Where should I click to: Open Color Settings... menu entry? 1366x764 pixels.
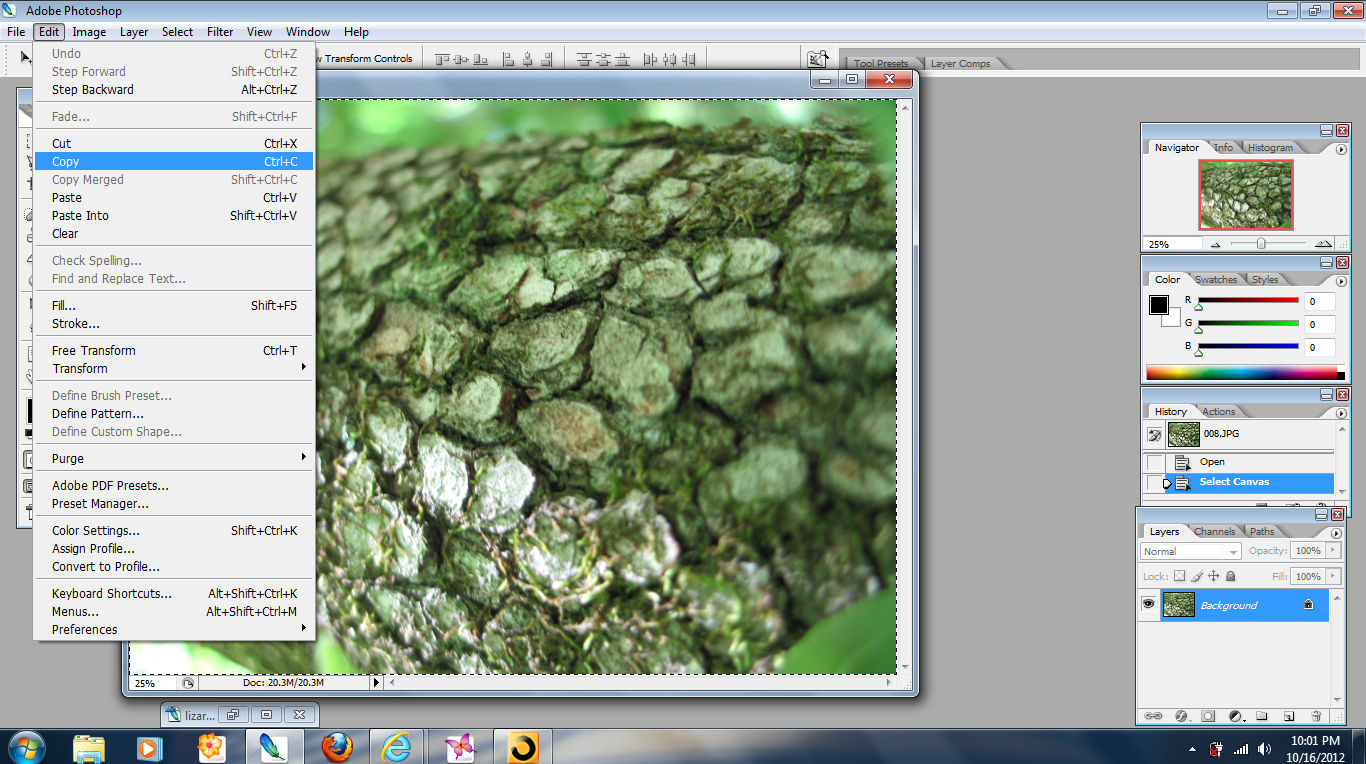(174, 530)
